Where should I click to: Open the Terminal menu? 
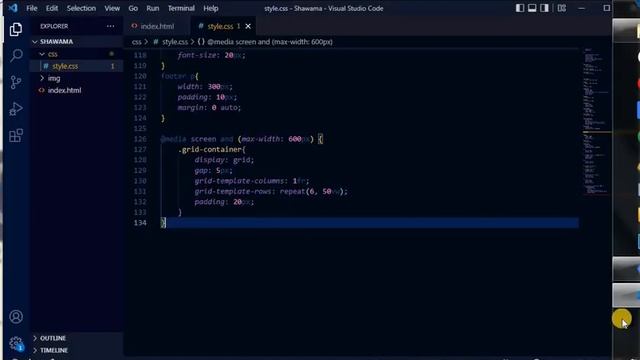181,8
